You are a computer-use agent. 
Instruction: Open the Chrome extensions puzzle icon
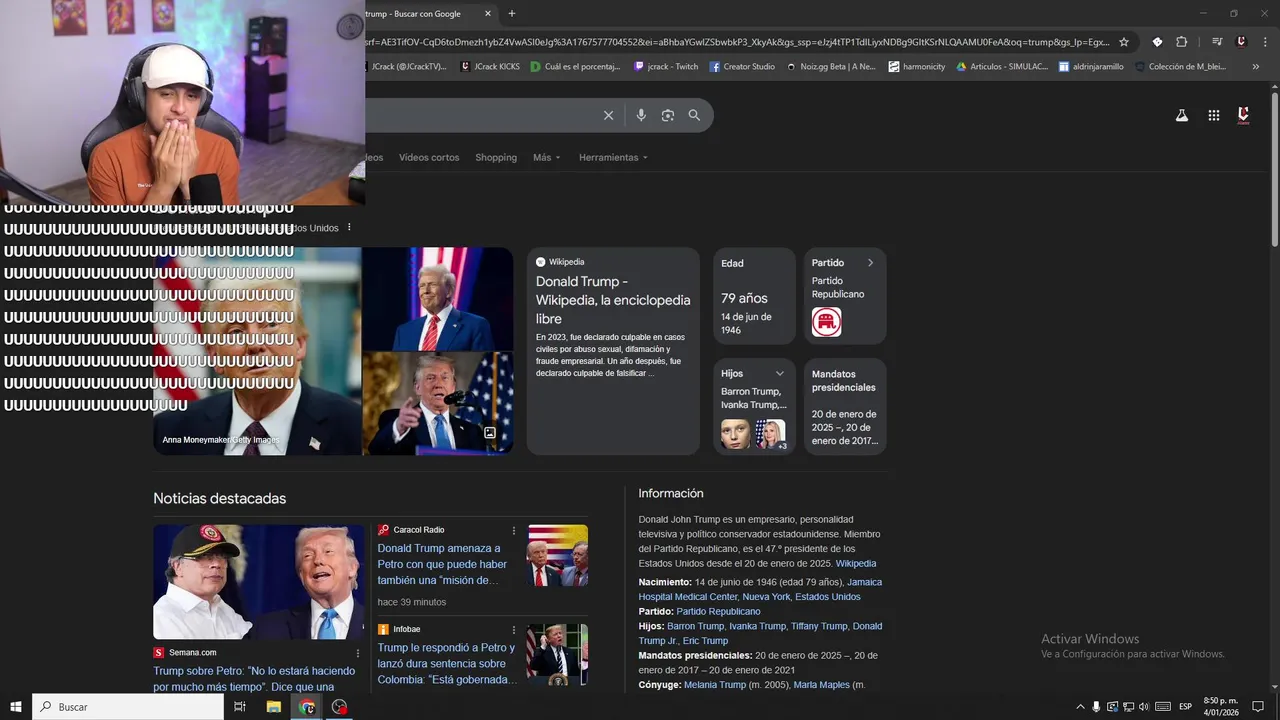pos(1181,42)
